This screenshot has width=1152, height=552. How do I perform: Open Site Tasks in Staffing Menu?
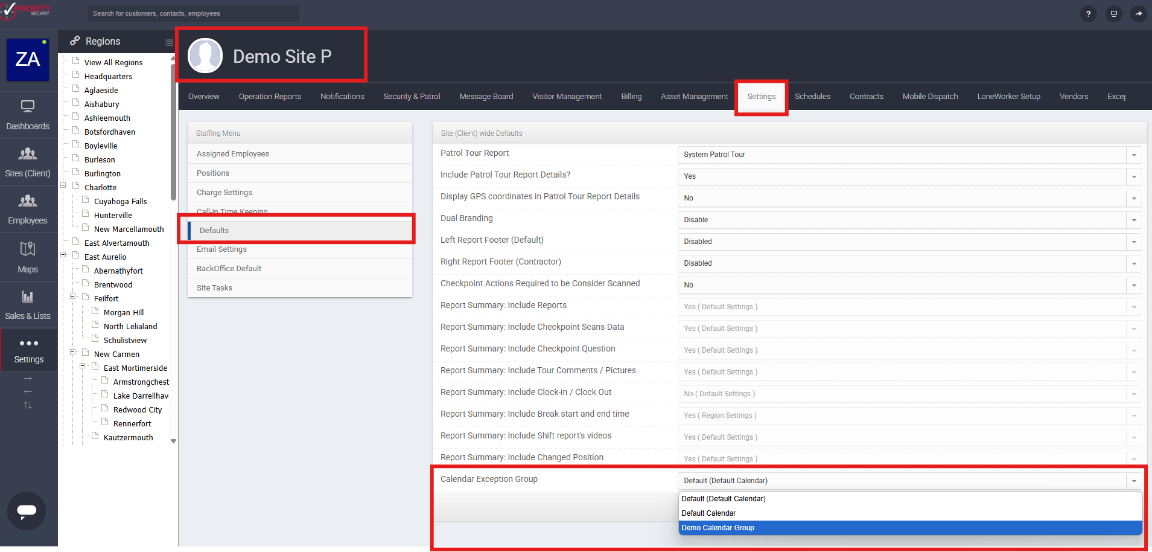coord(300,287)
